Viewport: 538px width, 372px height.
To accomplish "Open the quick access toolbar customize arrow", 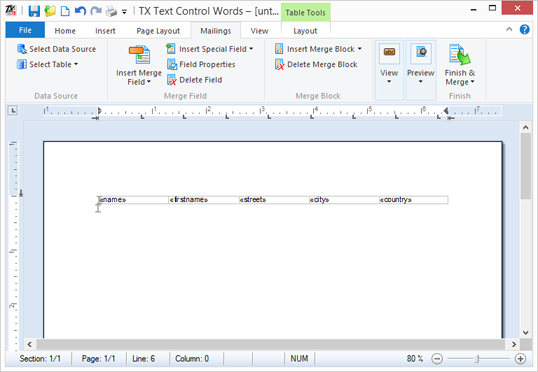I will (x=125, y=12).
